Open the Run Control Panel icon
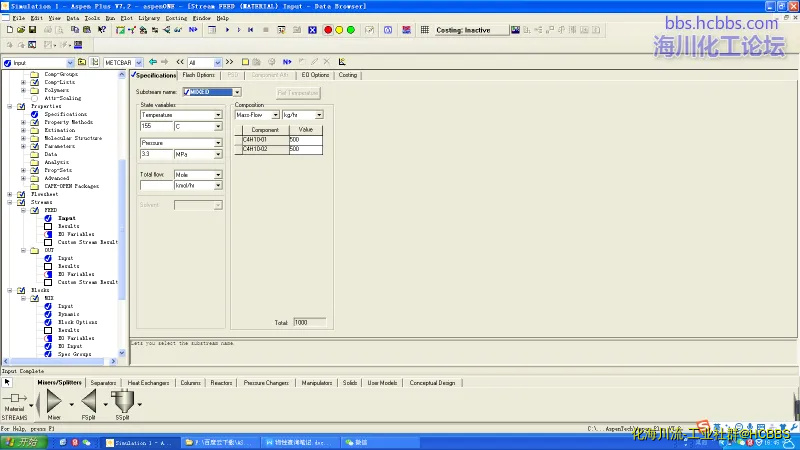Image resolution: width=800 pixels, height=450 pixels. pyautogui.click(x=282, y=30)
